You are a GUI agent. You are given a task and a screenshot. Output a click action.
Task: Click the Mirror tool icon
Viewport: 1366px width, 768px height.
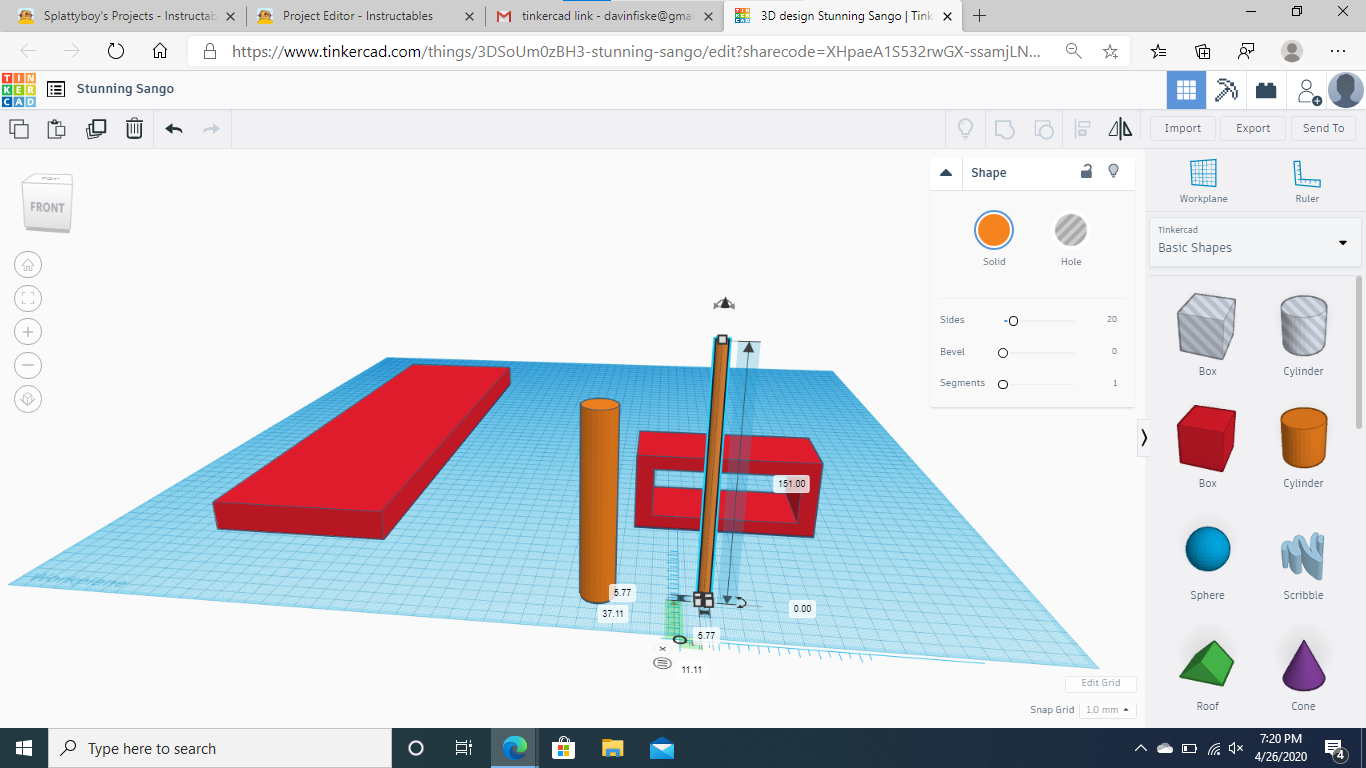[1120, 128]
